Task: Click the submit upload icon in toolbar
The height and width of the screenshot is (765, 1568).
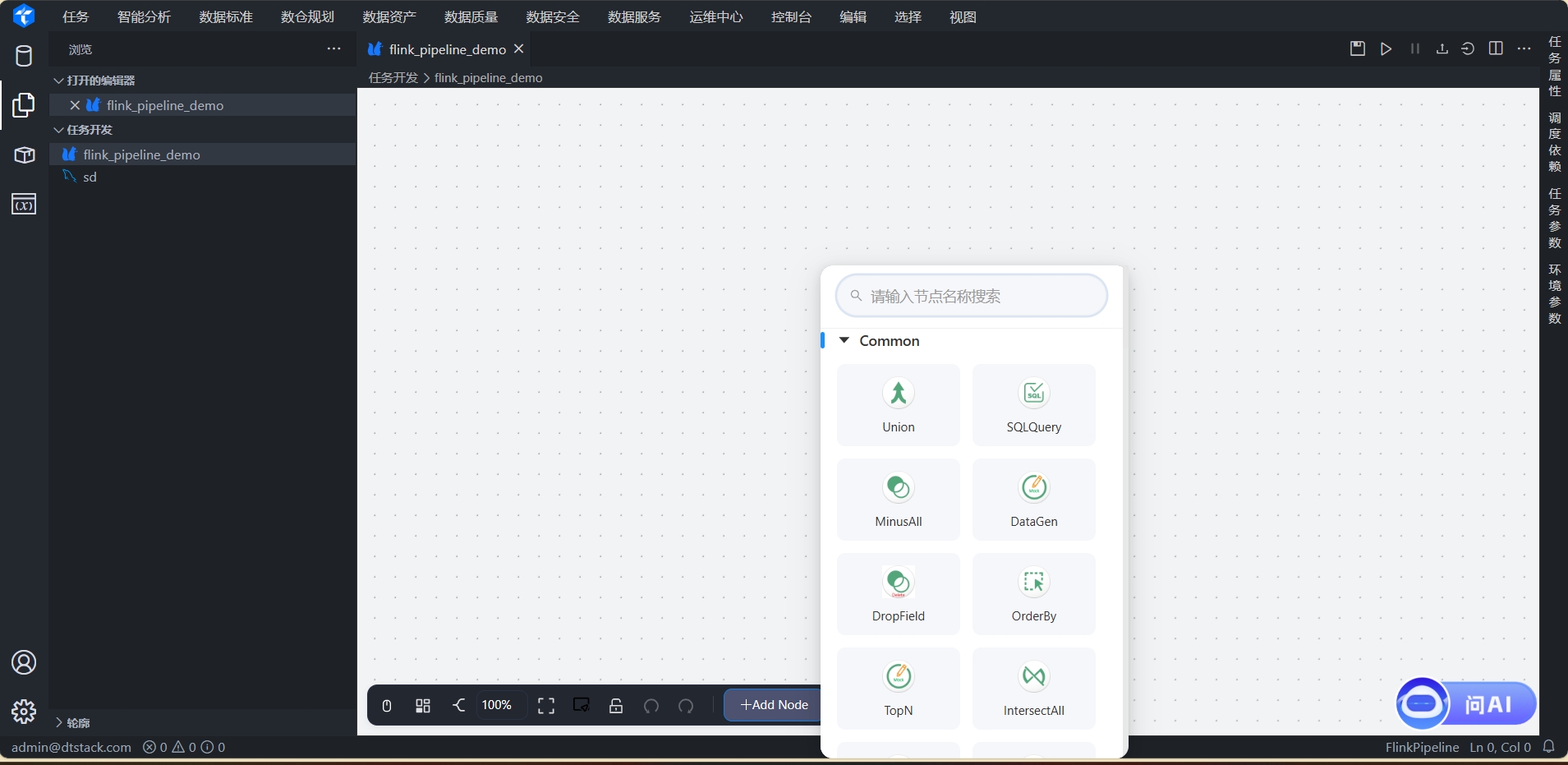Action: coord(1442,48)
